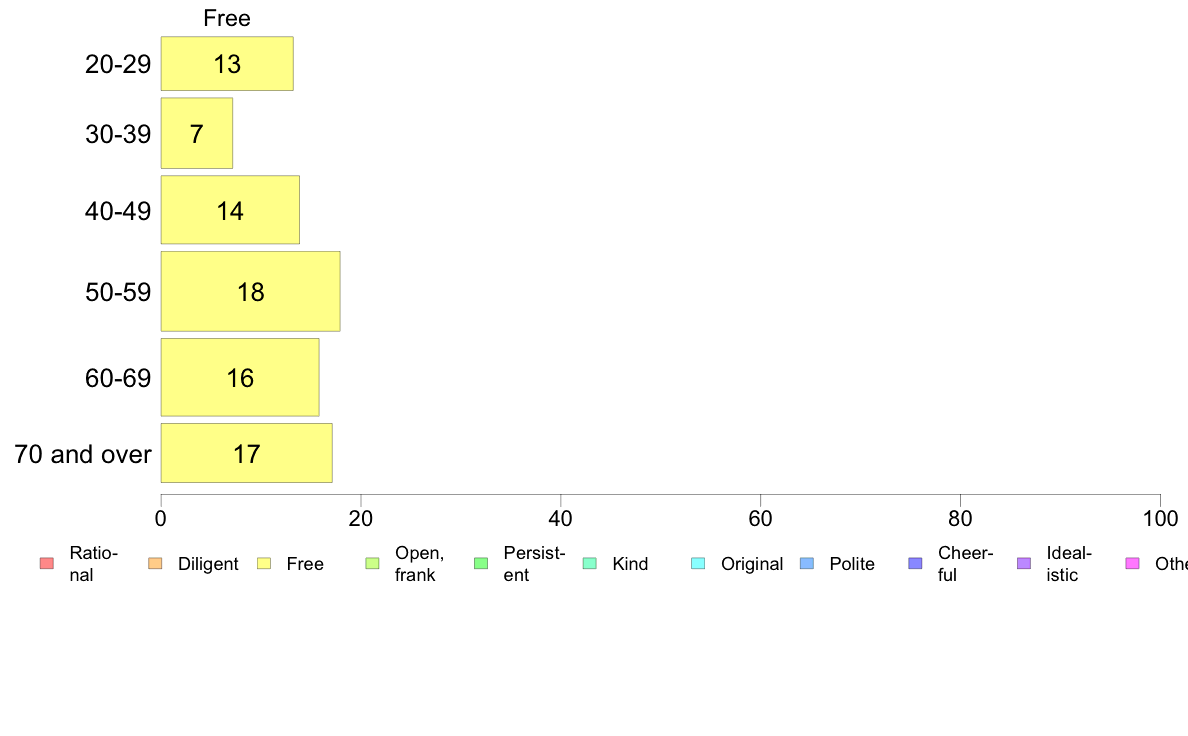This screenshot has height=736, width=1188.
Task: Select the green Persistent legend swatch
Action: [481, 563]
